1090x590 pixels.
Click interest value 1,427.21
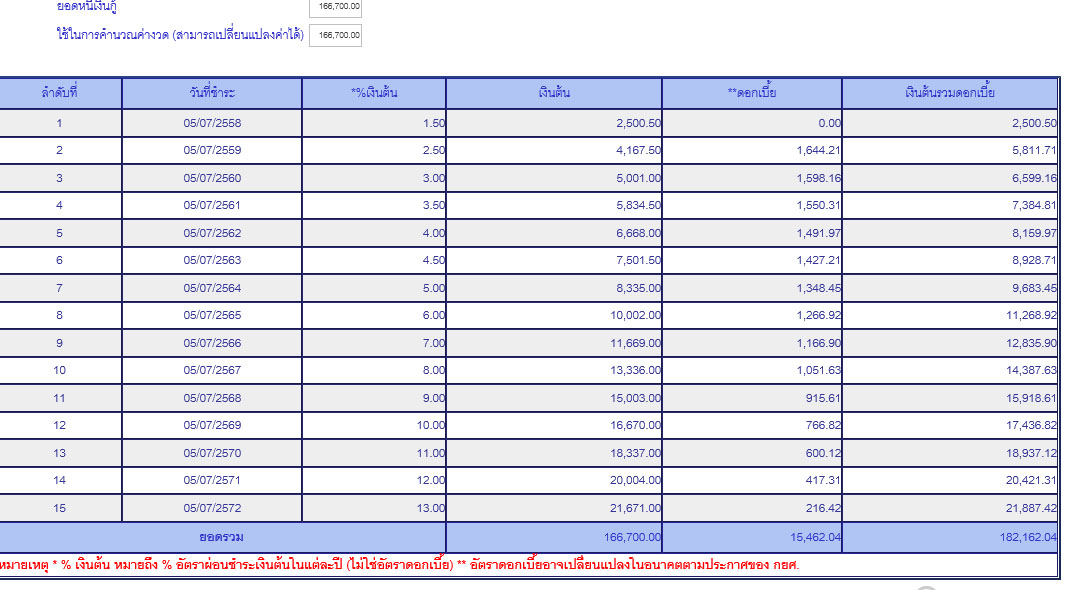click(818, 260)
